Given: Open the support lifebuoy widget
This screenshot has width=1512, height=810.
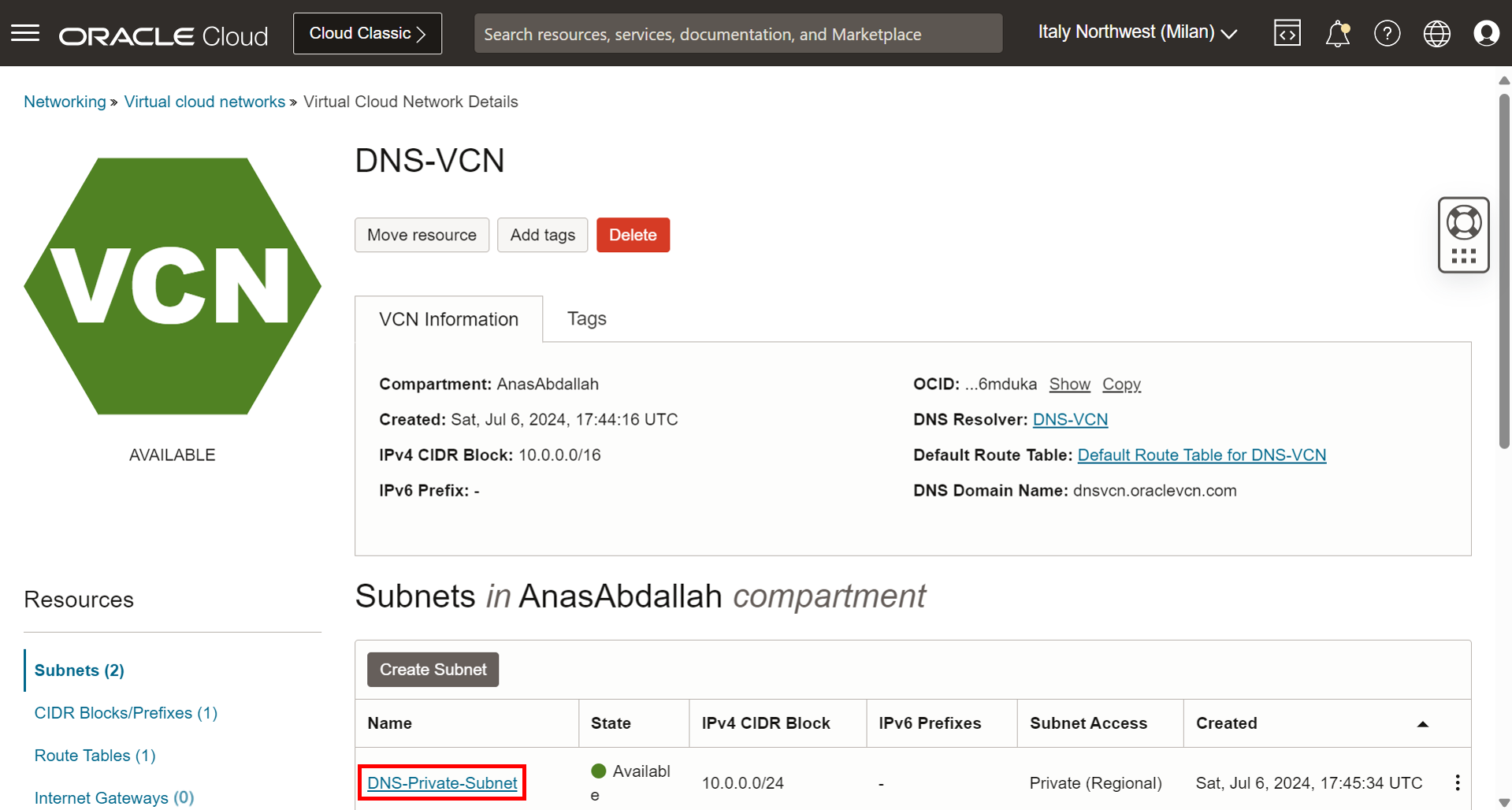Looking at the screenshot, I should [1463, 234].
